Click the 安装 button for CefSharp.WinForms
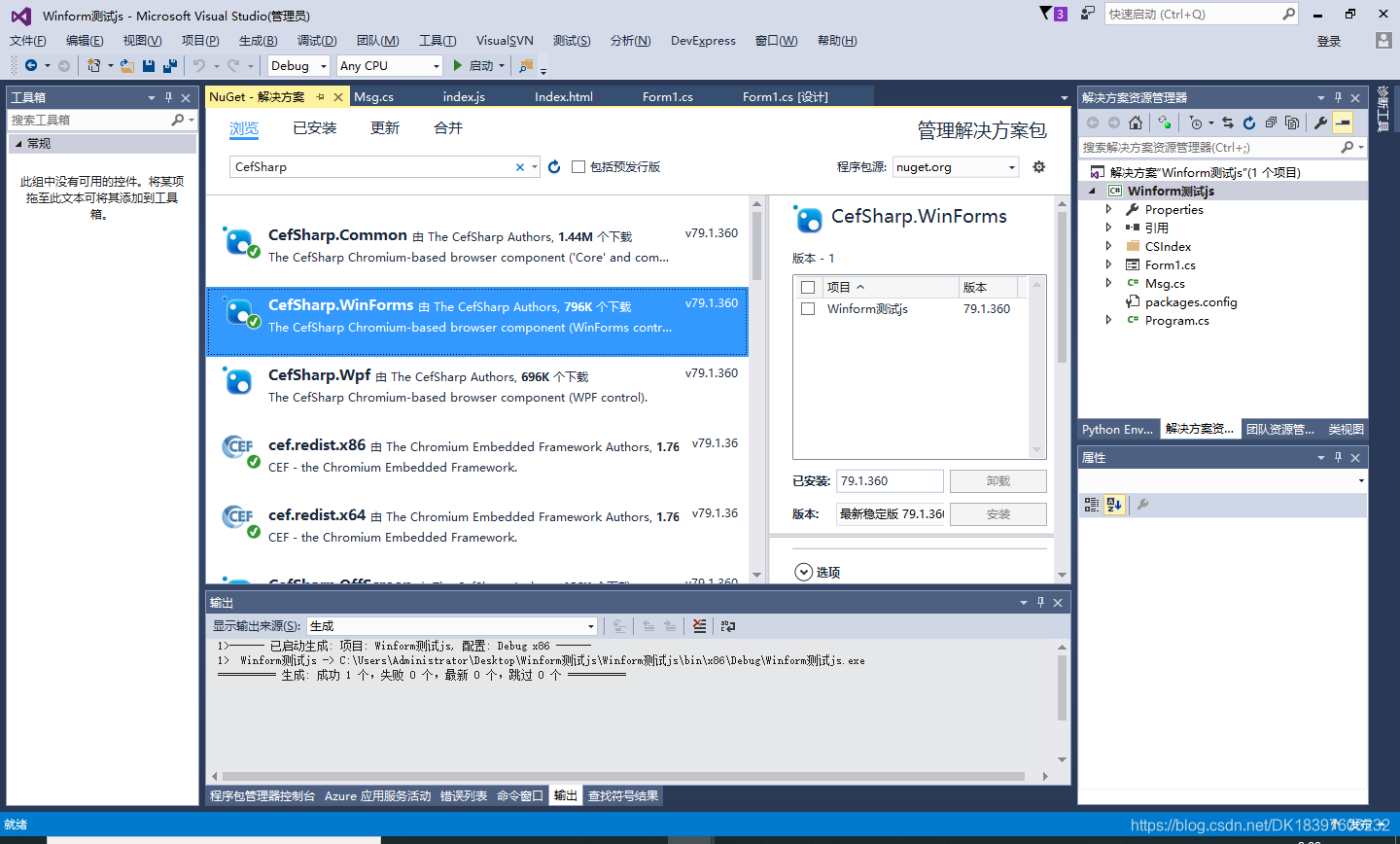This screenshot has width=1400, height=844. tap(997, 513)
